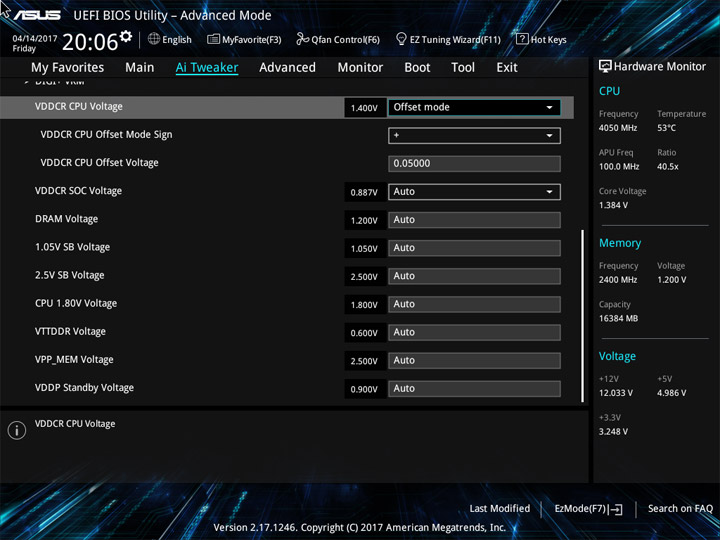Select the VTTDDR Voltage label
Viewport: 720px width, 540px height.
coord(70,331)
